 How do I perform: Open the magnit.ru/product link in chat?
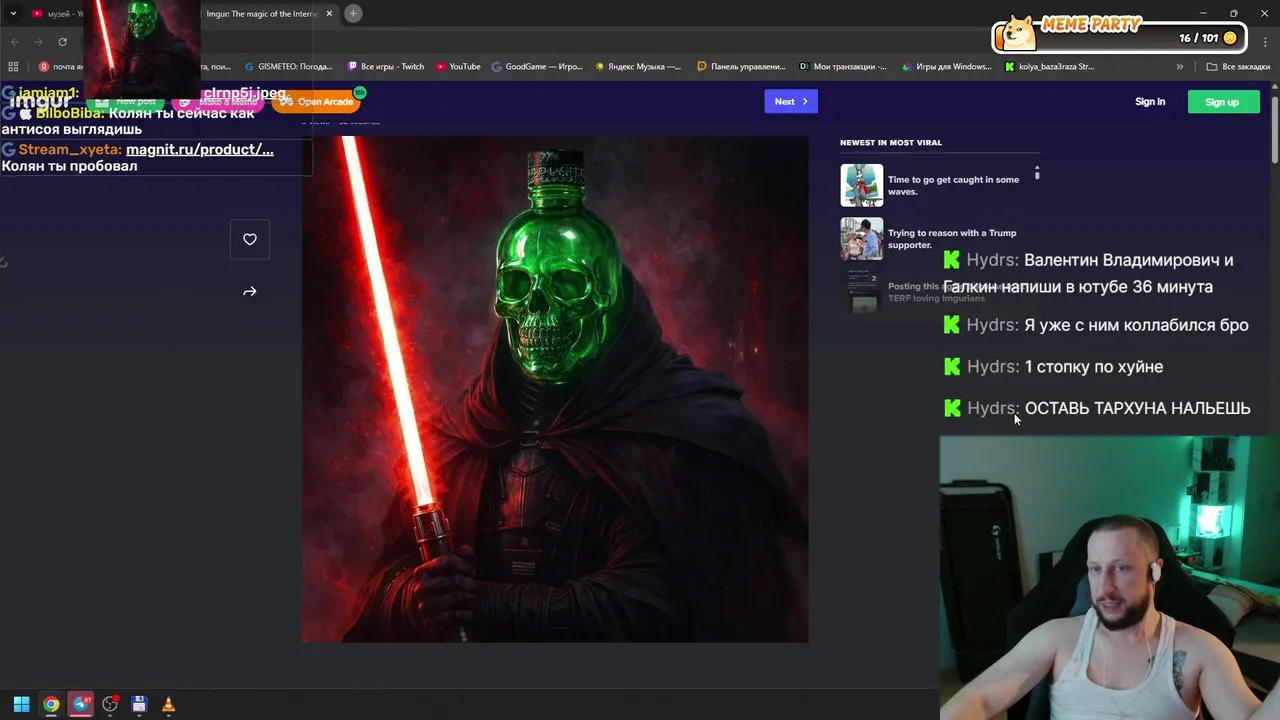[200, 149]
